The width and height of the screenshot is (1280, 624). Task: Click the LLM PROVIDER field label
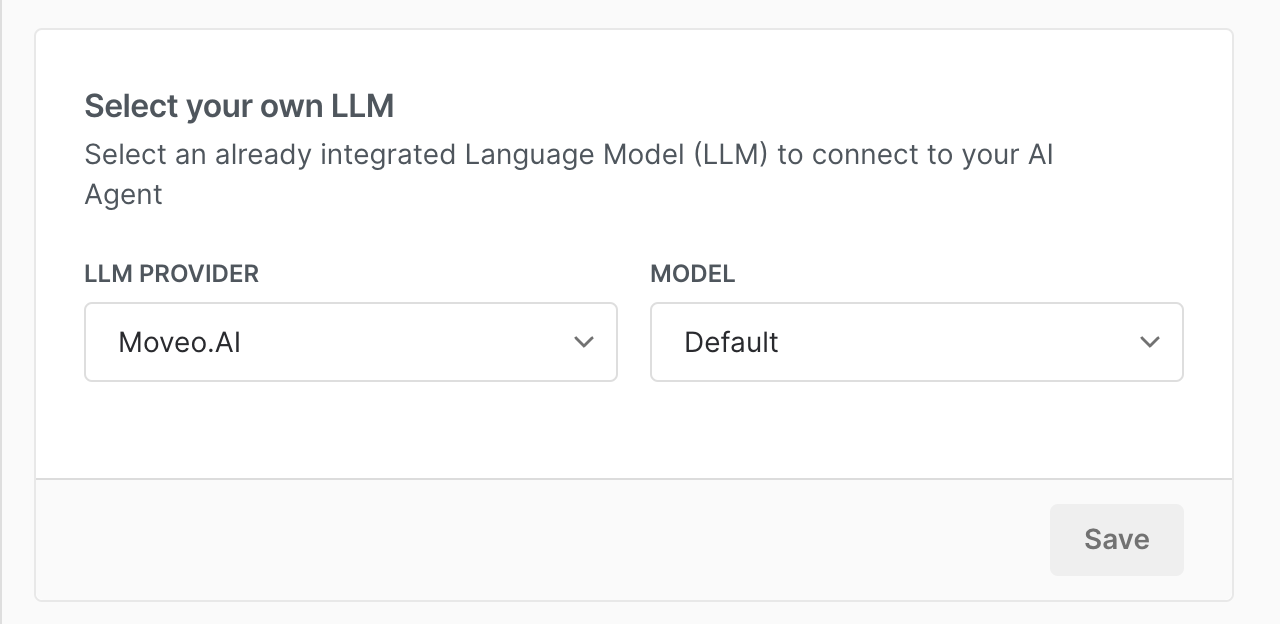point(171,274)
